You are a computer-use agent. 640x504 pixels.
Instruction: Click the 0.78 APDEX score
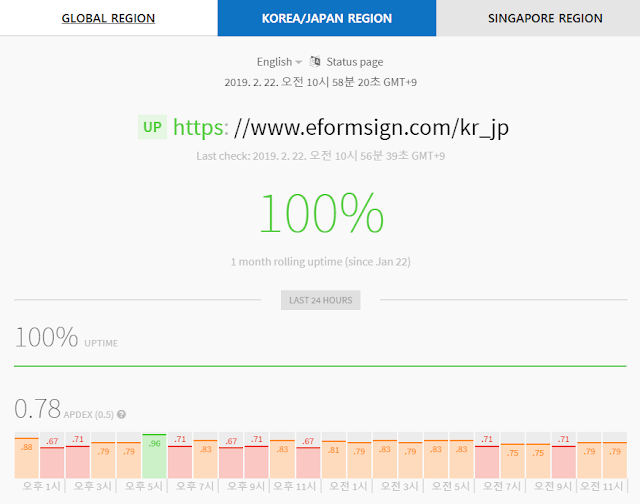(38, 409)
